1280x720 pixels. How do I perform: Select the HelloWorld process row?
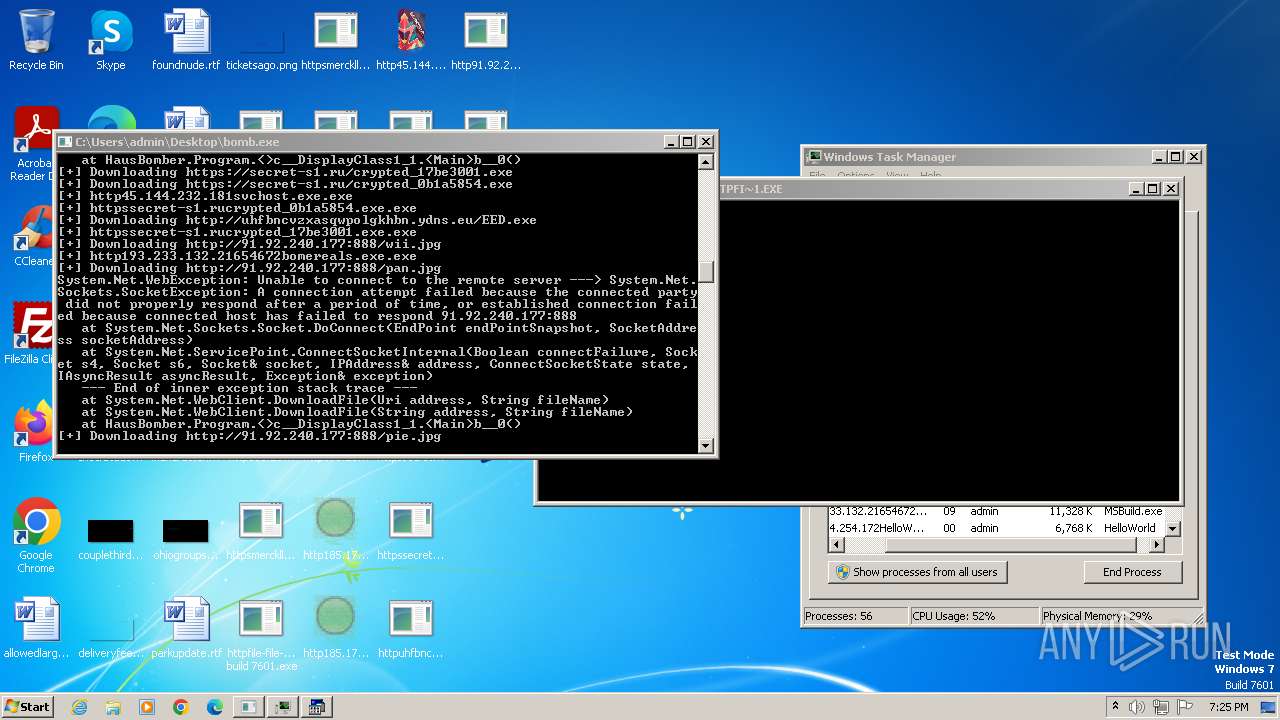coord(997,528)
